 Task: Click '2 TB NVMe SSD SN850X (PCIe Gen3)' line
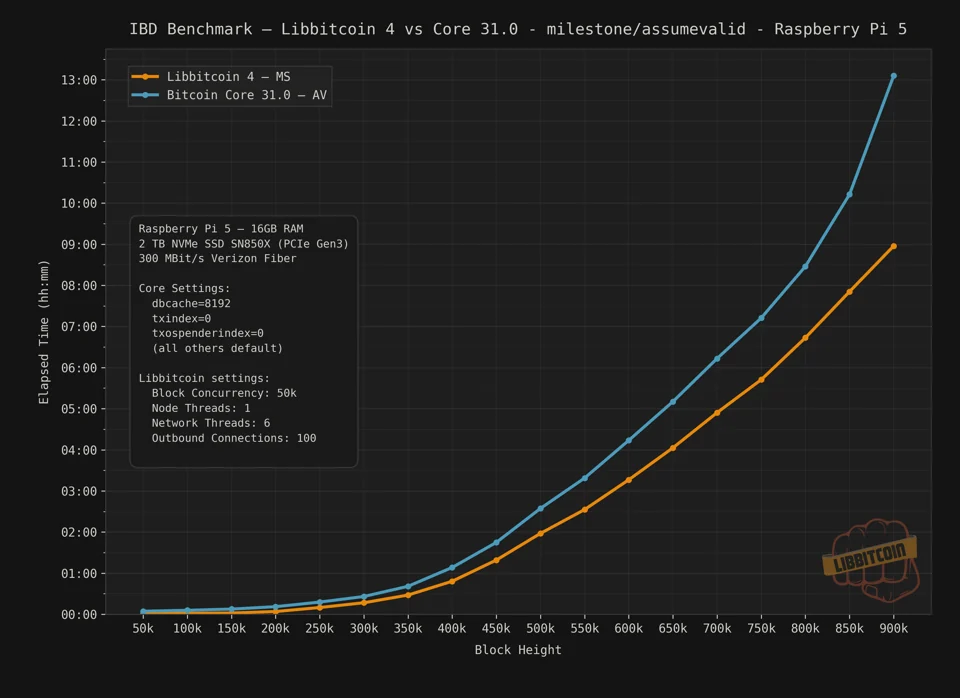point(244,244)
